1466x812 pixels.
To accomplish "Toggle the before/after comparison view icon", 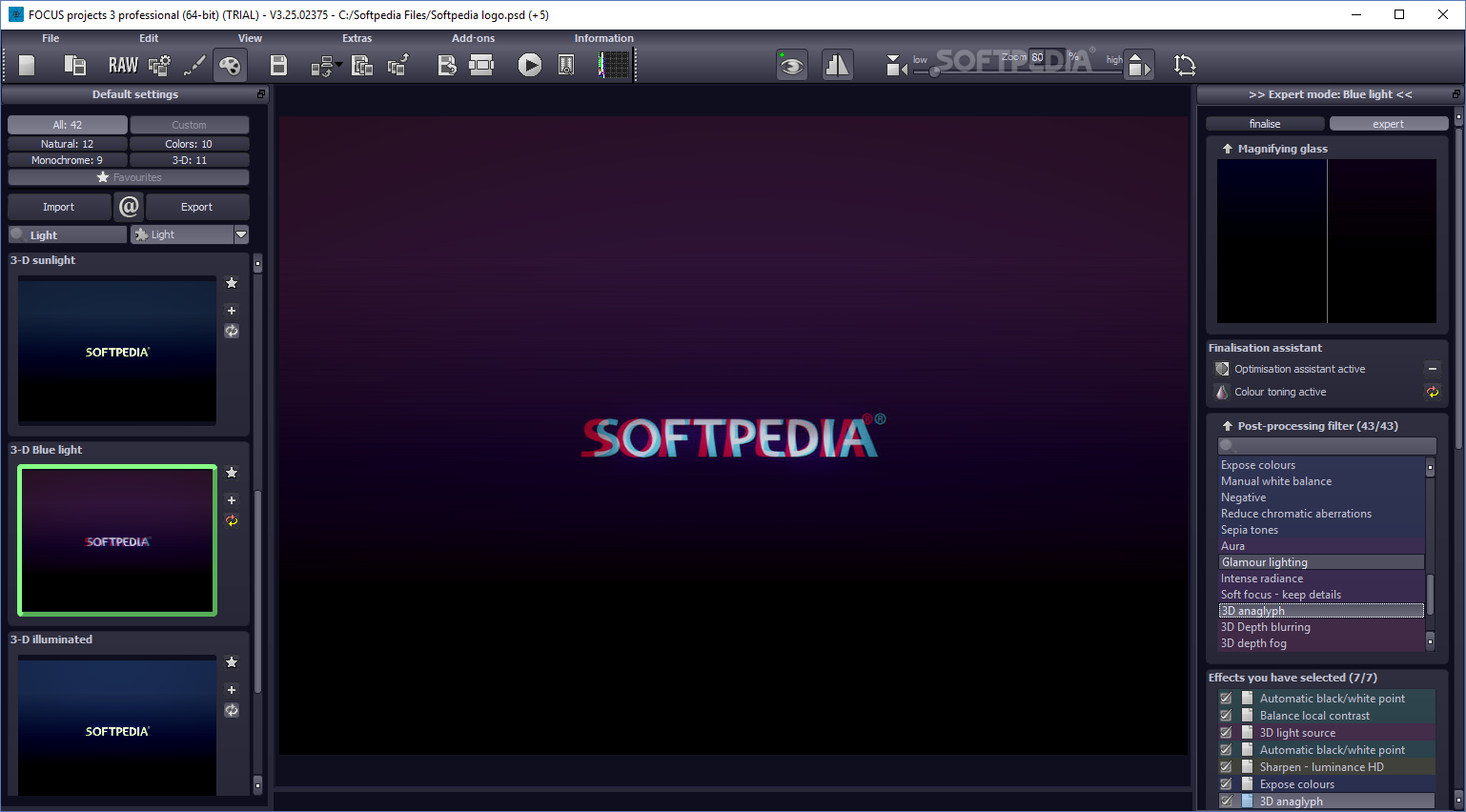I will (x=837, y=65).
